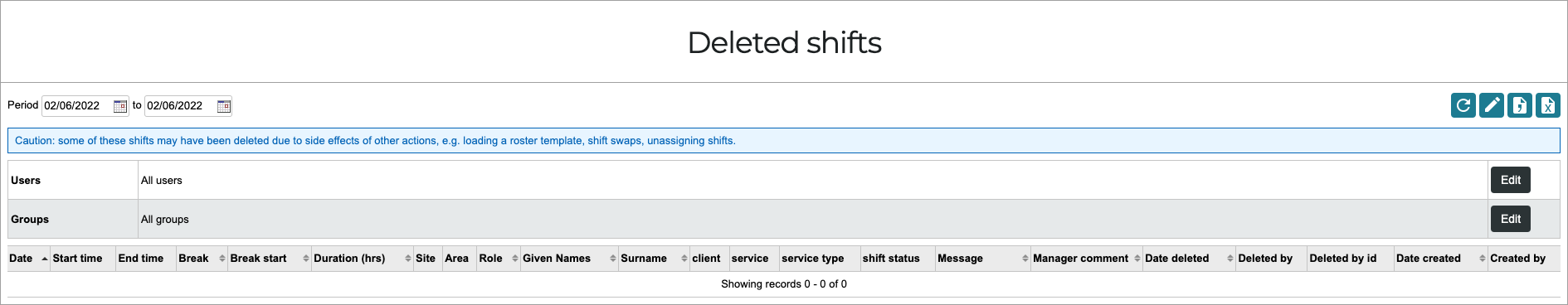The image size is (1568, 305).
Task: Sort table by Message column
Action: click(983, 259)
